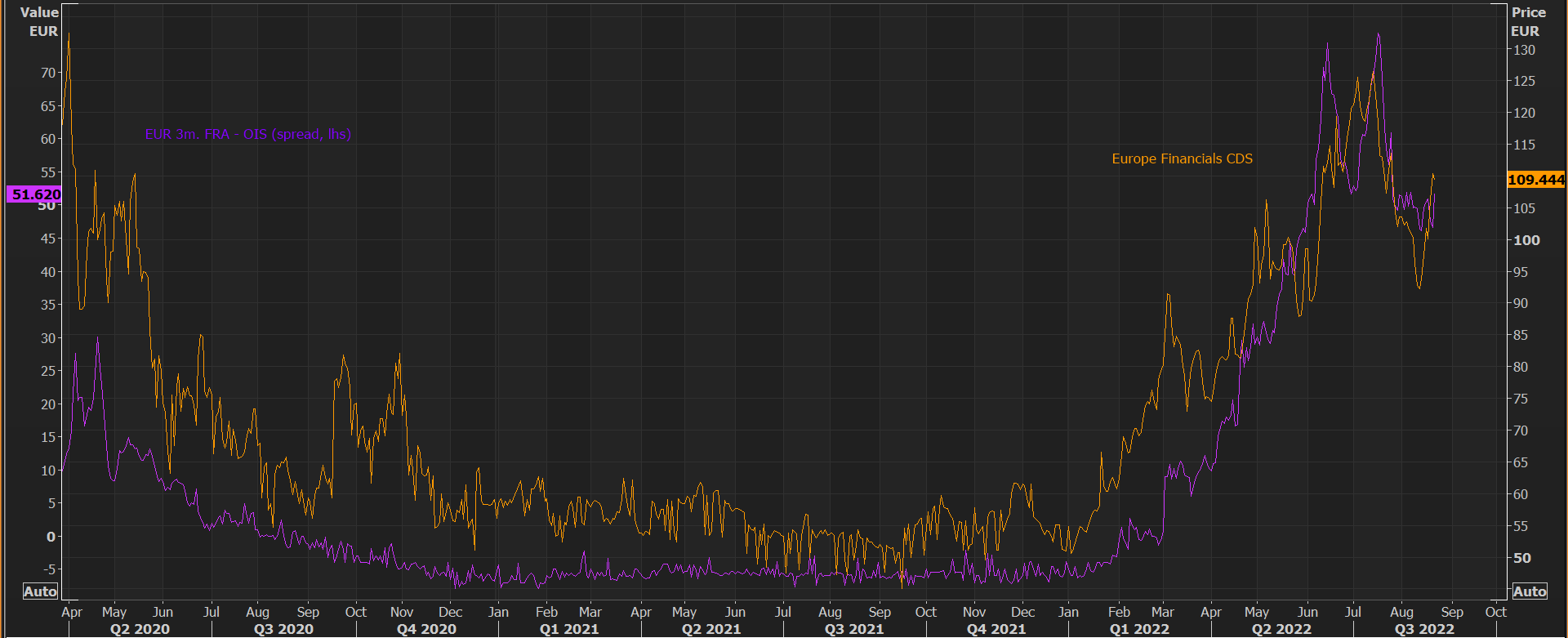
Task: Click the Dec label beside Q4 2020
Action: point(450,612)
